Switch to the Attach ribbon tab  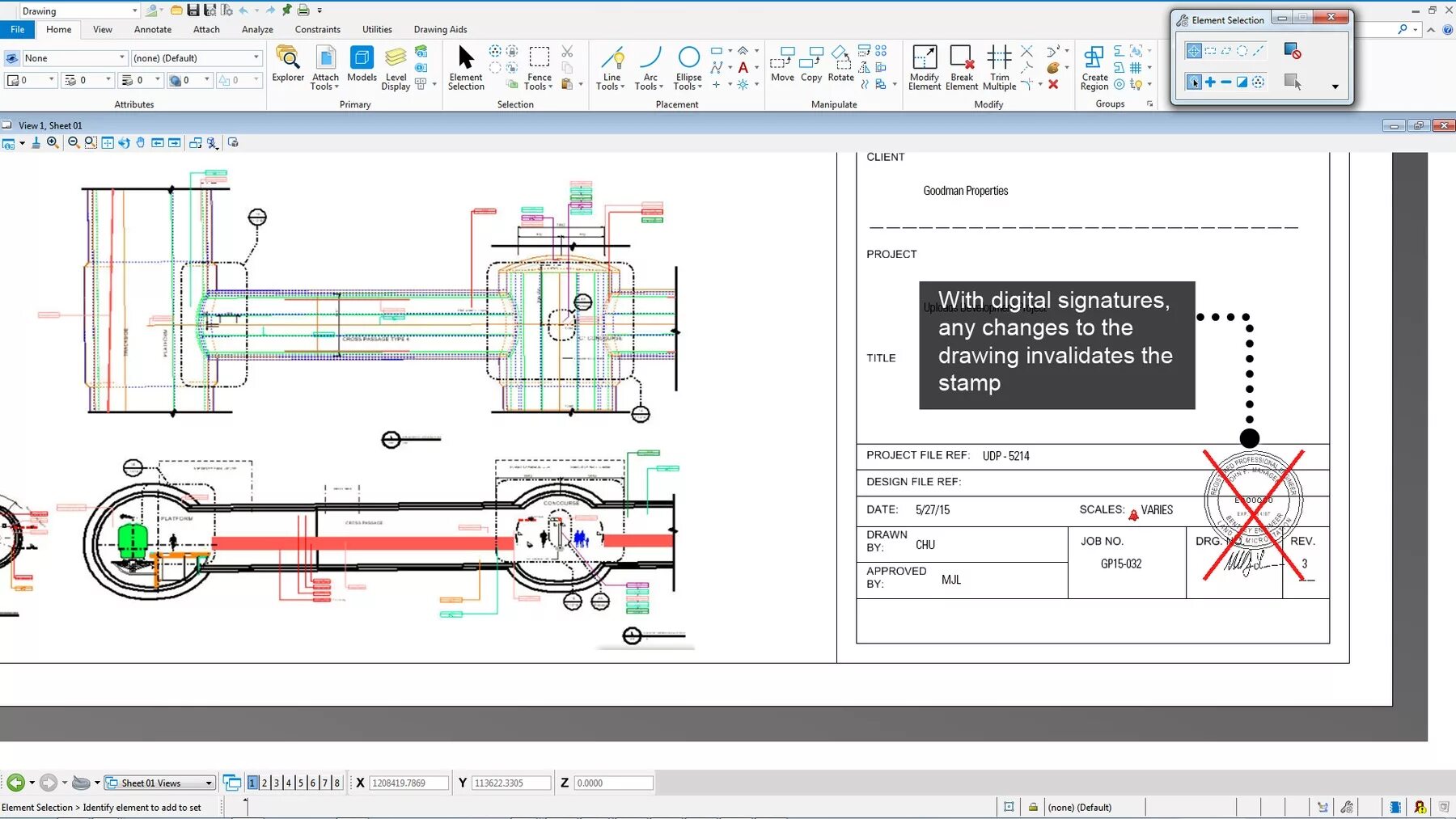[x=206, y=29]
